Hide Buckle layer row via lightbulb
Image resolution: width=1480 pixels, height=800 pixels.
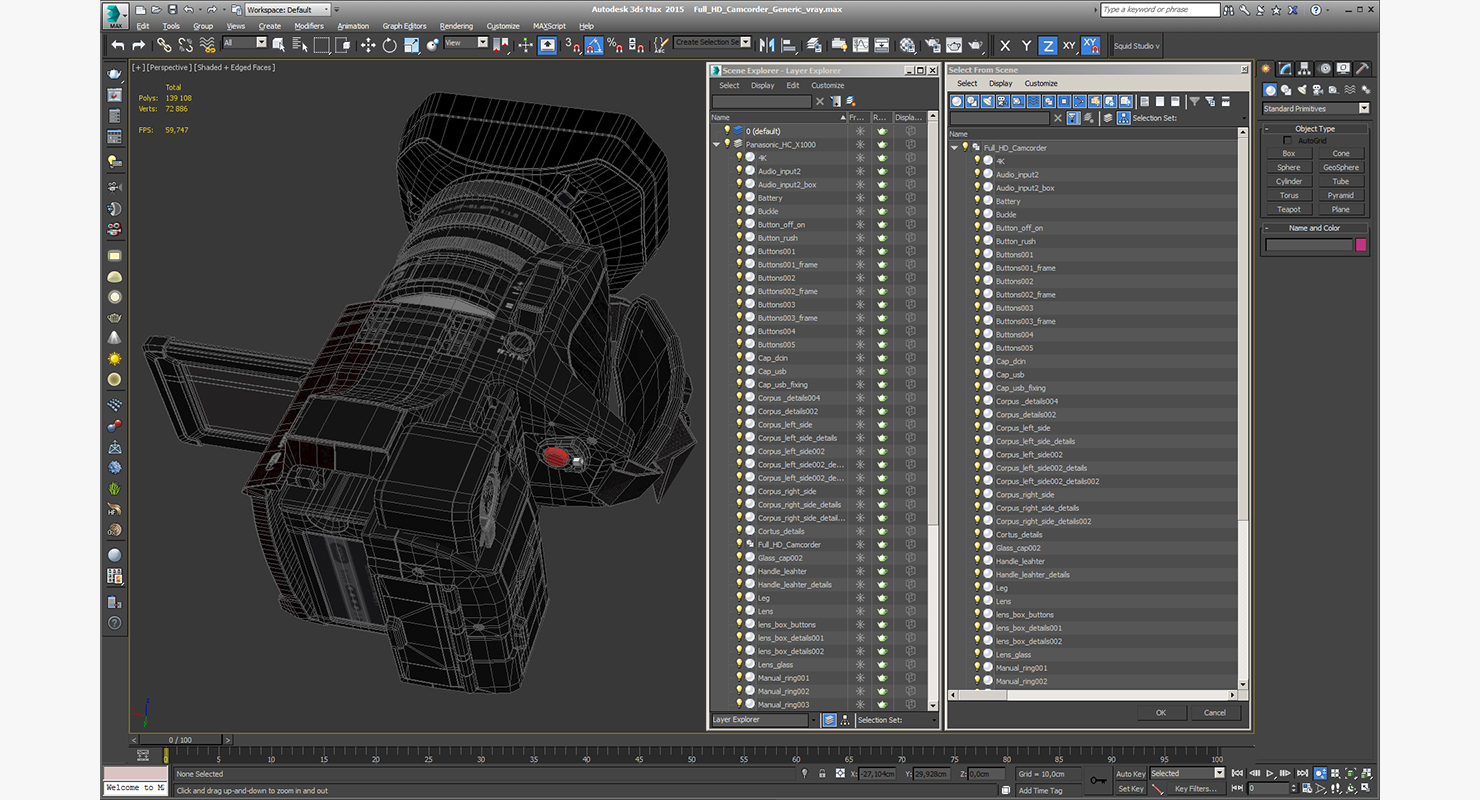pos(739,211)
